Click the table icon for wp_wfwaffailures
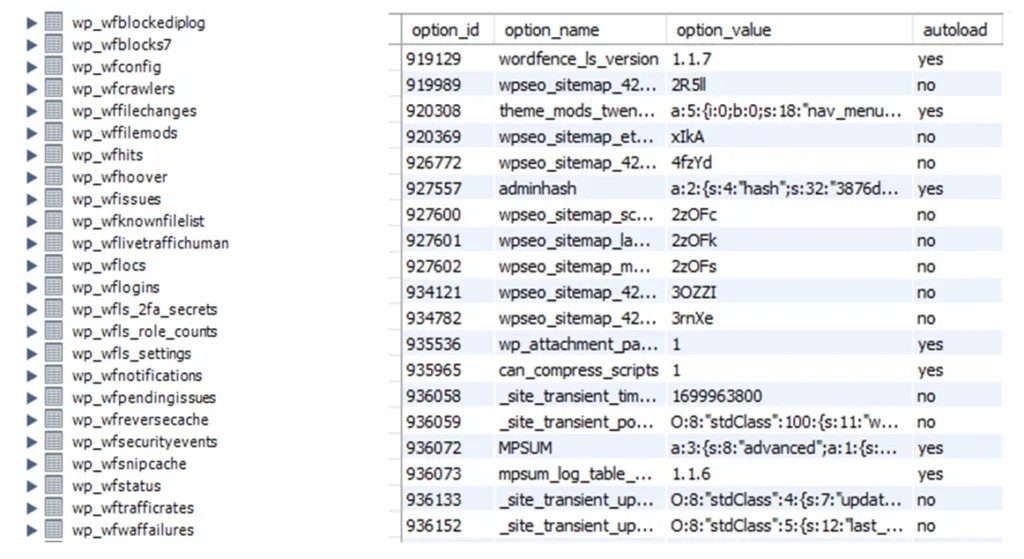 (54, 530)
